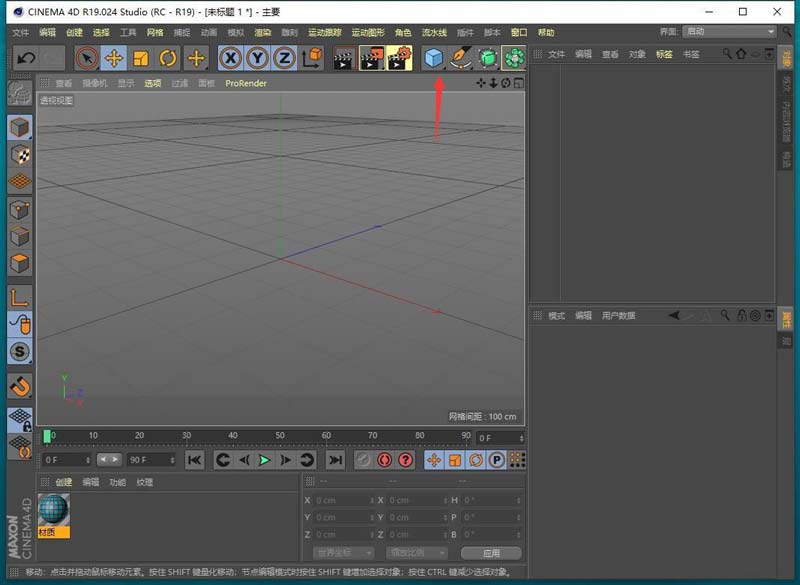Click the preview range slider arrows
This screenshot has width=800, height=585.
(x=109, y=460)
